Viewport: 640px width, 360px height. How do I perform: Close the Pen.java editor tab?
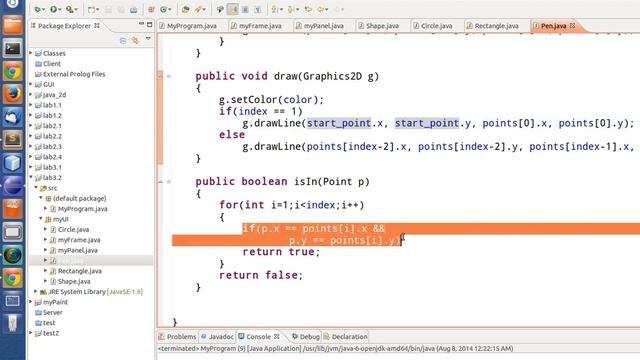pyautogui.click(x=573, y=25)
